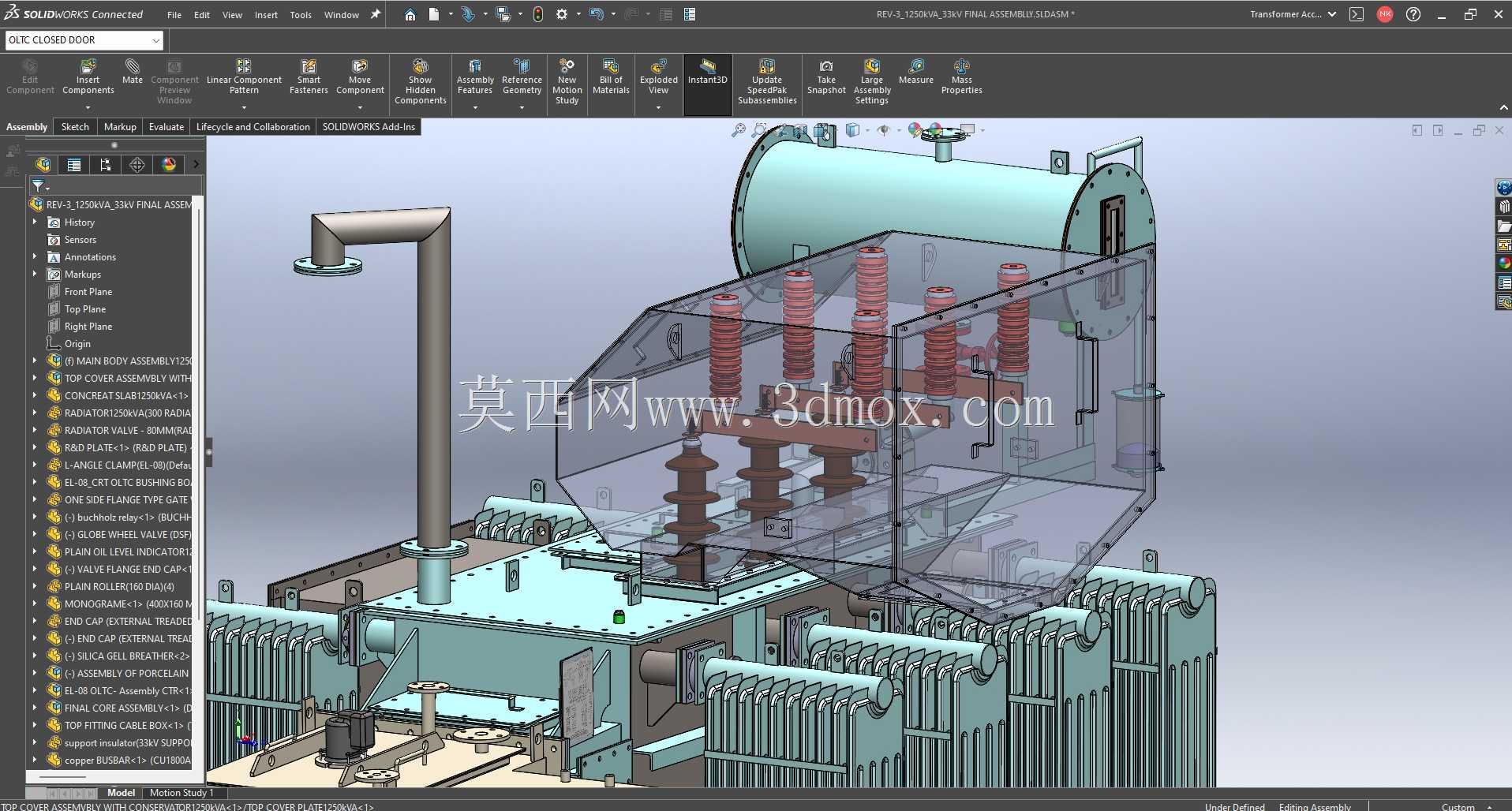
Task: Select the Mate tool
Action: pos(133,72)
